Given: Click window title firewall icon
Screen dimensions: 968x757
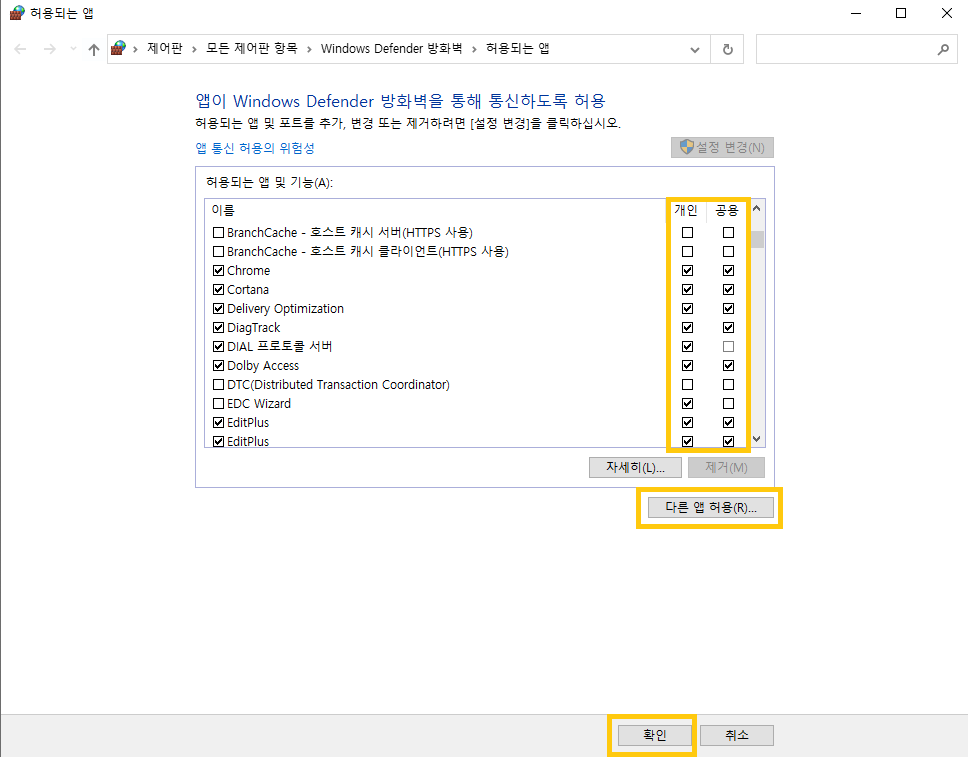Looking at the screenshot, I should click(17, 13).
